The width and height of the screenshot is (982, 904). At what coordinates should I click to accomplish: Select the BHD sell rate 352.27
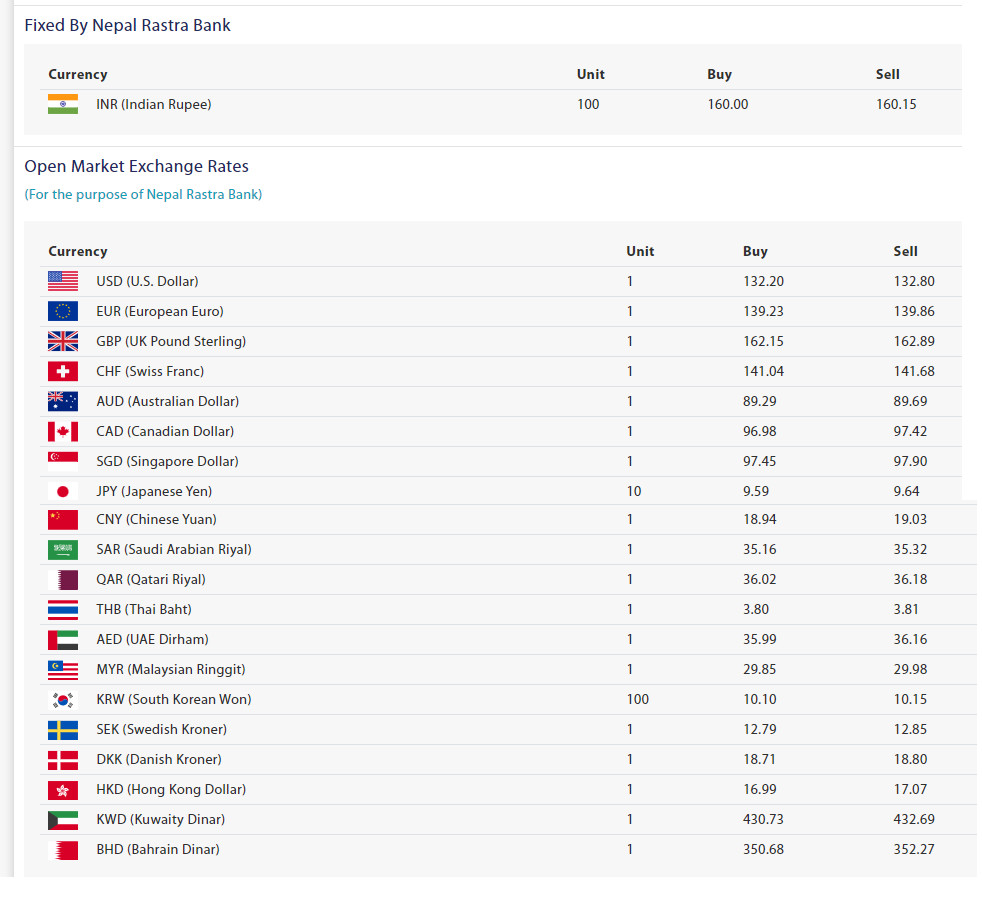[914, 850]
